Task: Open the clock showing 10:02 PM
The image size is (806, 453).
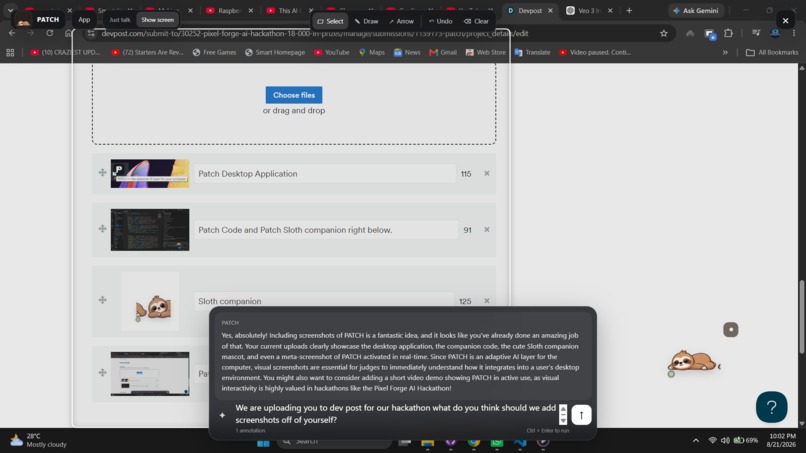Action: click(781, 440)
